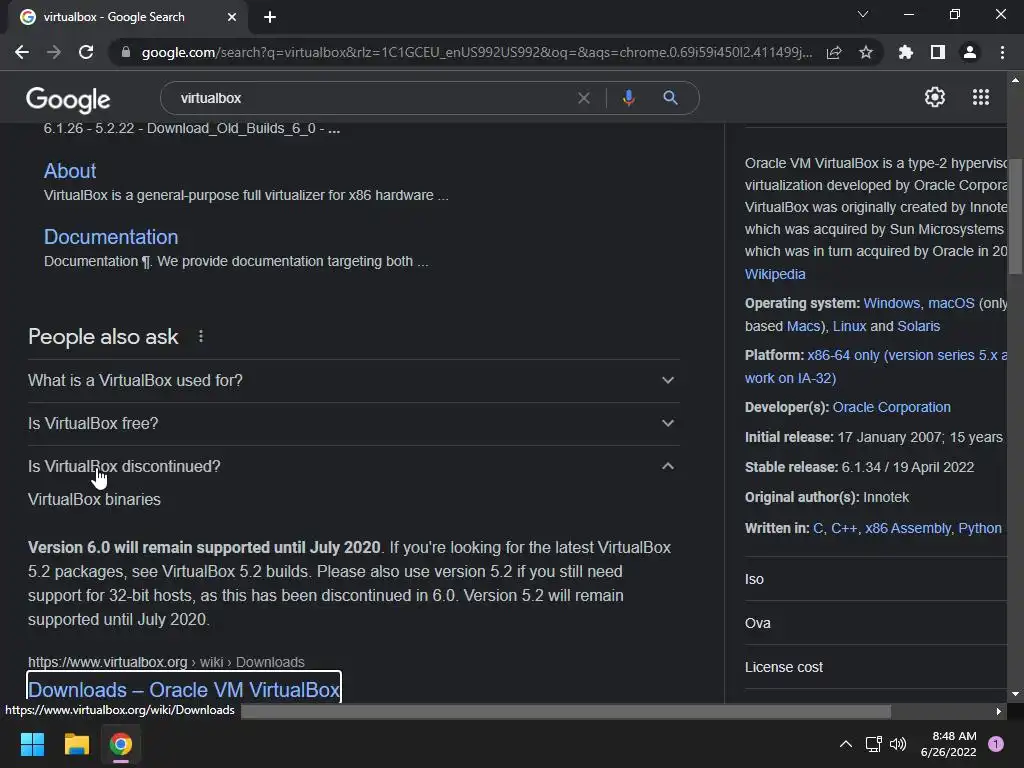
Task: Open the Extensions puzzle icon
Action: tap(906, 52)
